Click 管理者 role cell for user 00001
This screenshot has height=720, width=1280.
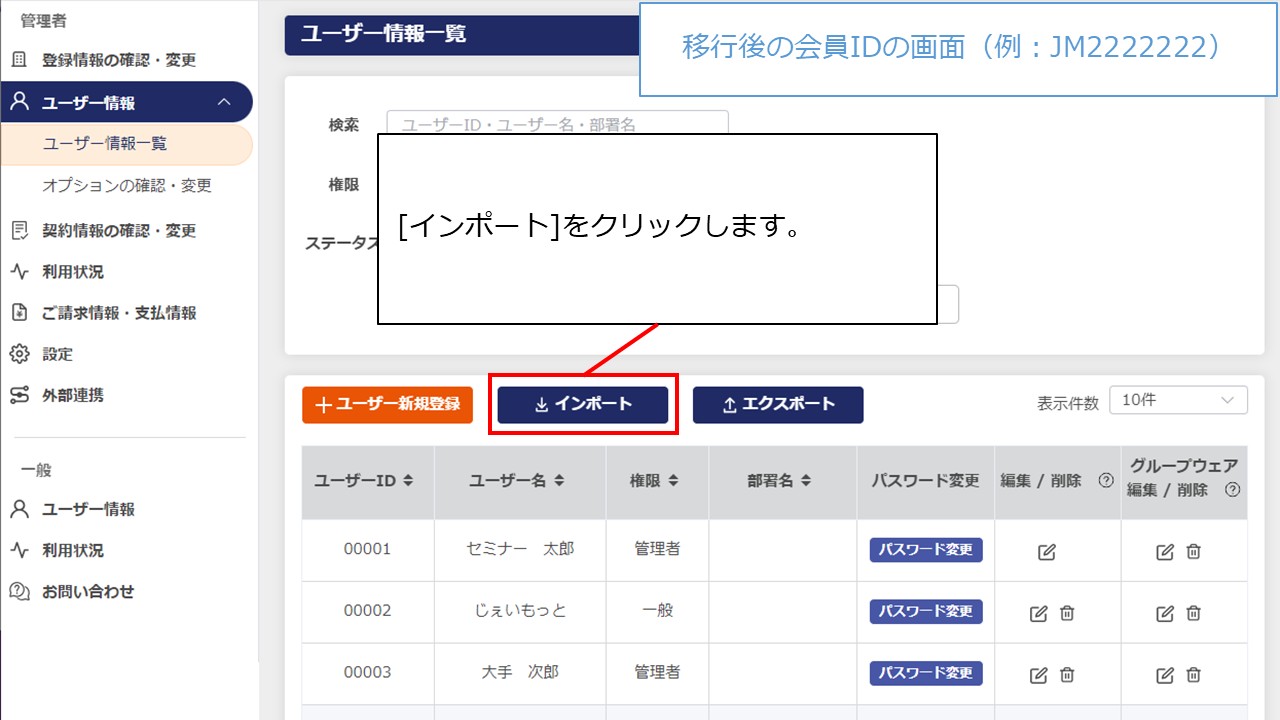tap(657, 549)
